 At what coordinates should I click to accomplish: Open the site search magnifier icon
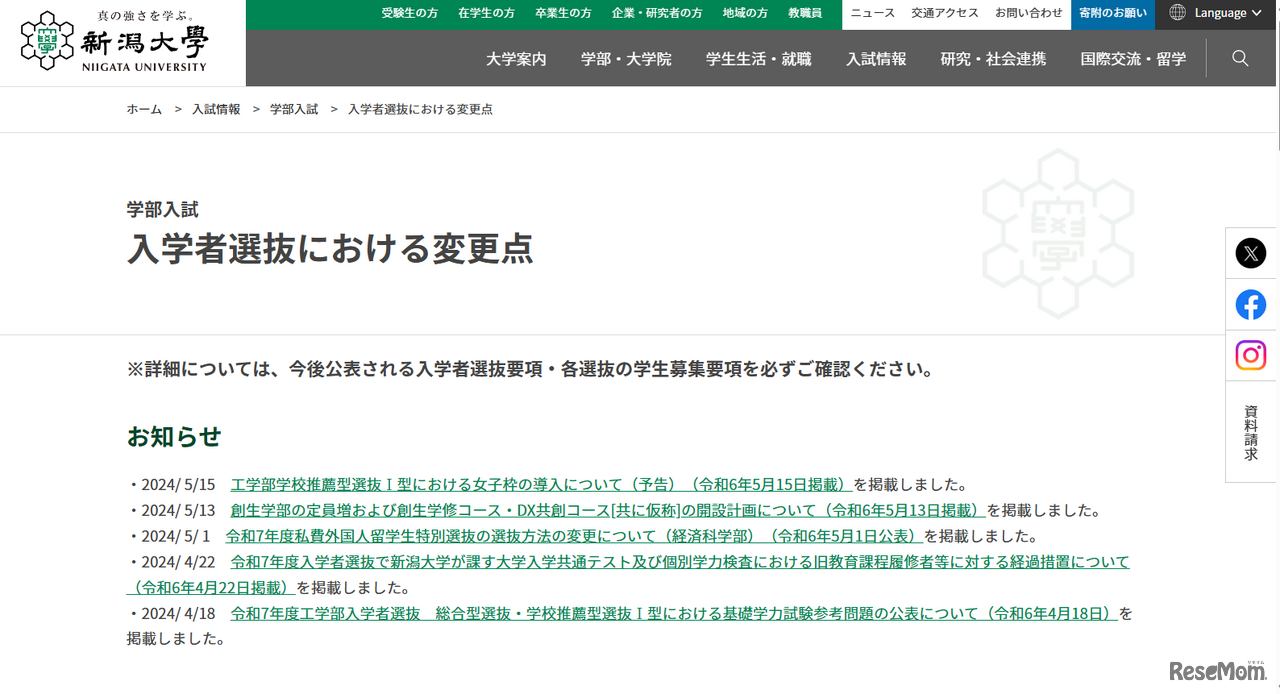1240,58
